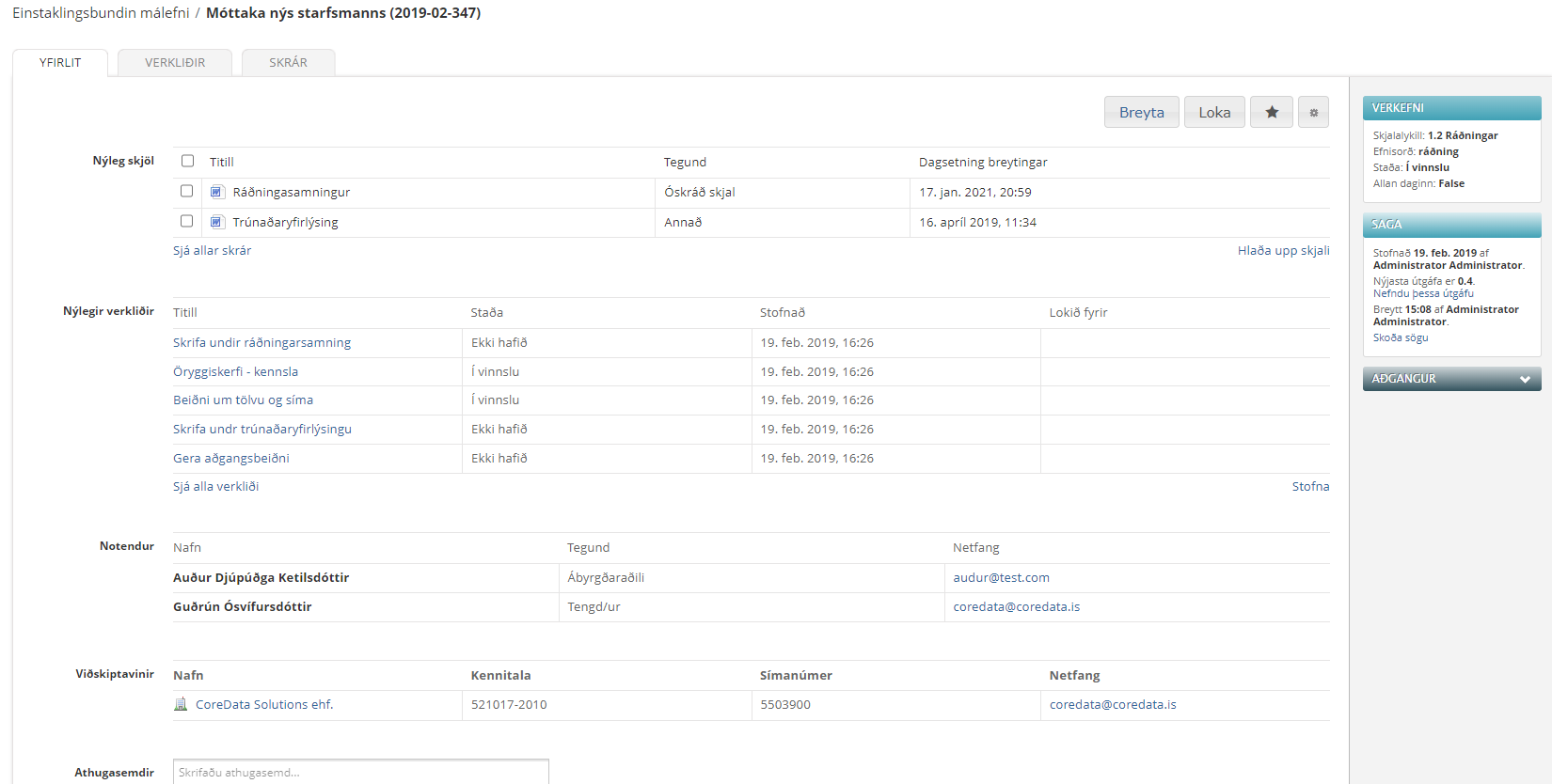Open the SKRÁR tab
This screenshot has height=784, width=1552.
288,63
